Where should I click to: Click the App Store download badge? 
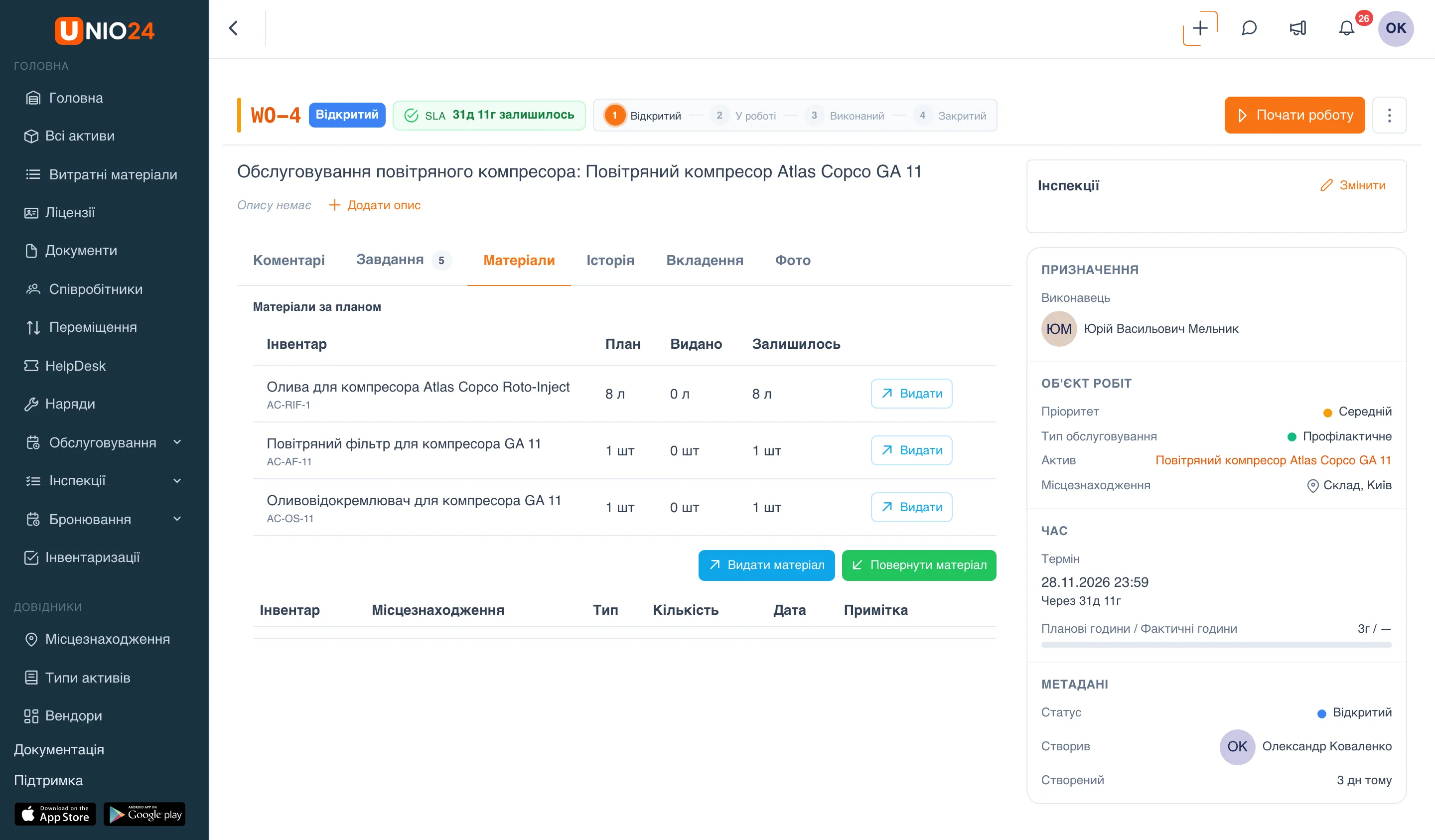pos(55,815)
